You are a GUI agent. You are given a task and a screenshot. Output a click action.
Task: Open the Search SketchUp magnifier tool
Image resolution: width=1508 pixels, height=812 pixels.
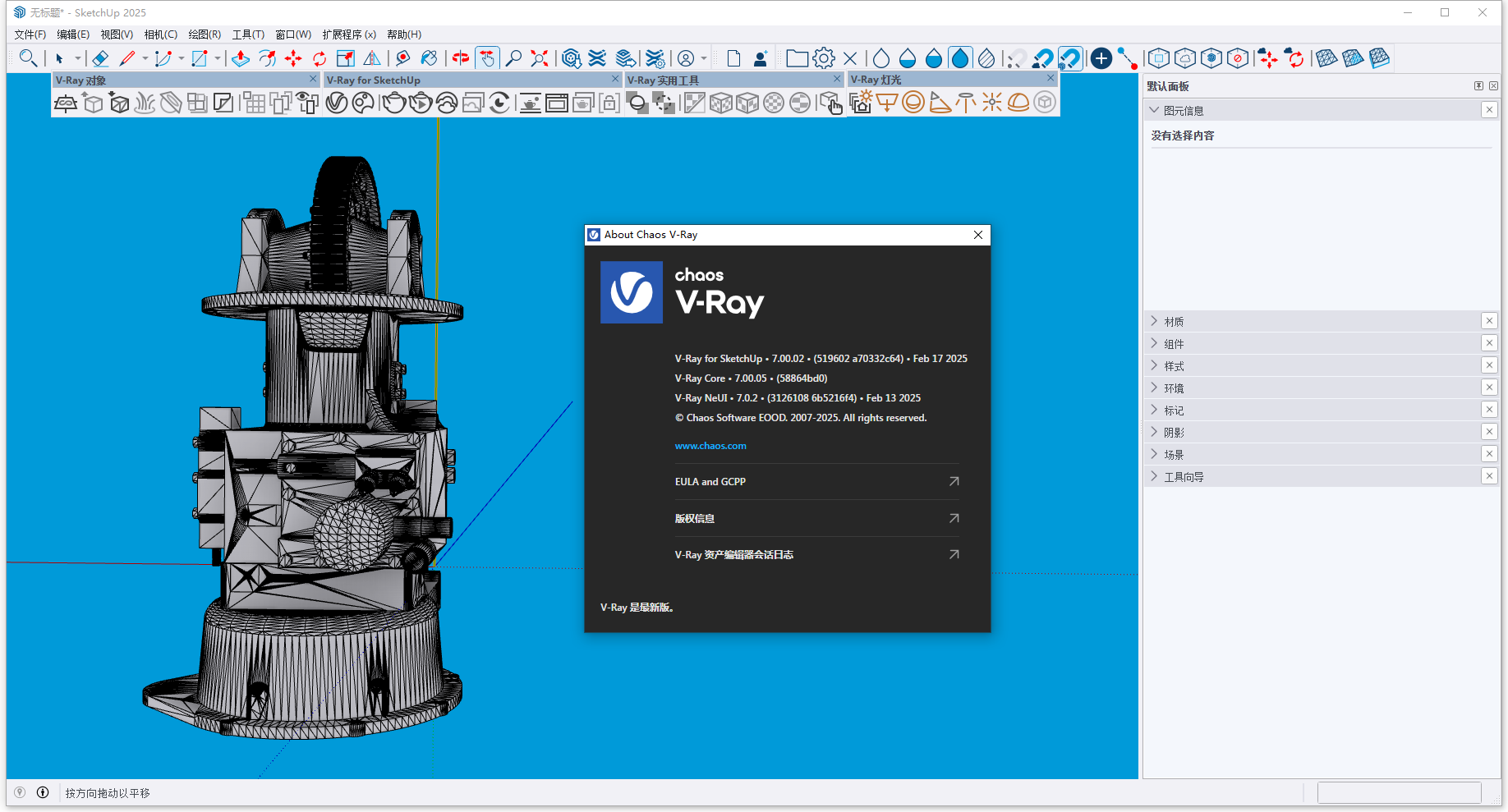tap(28, 58)
